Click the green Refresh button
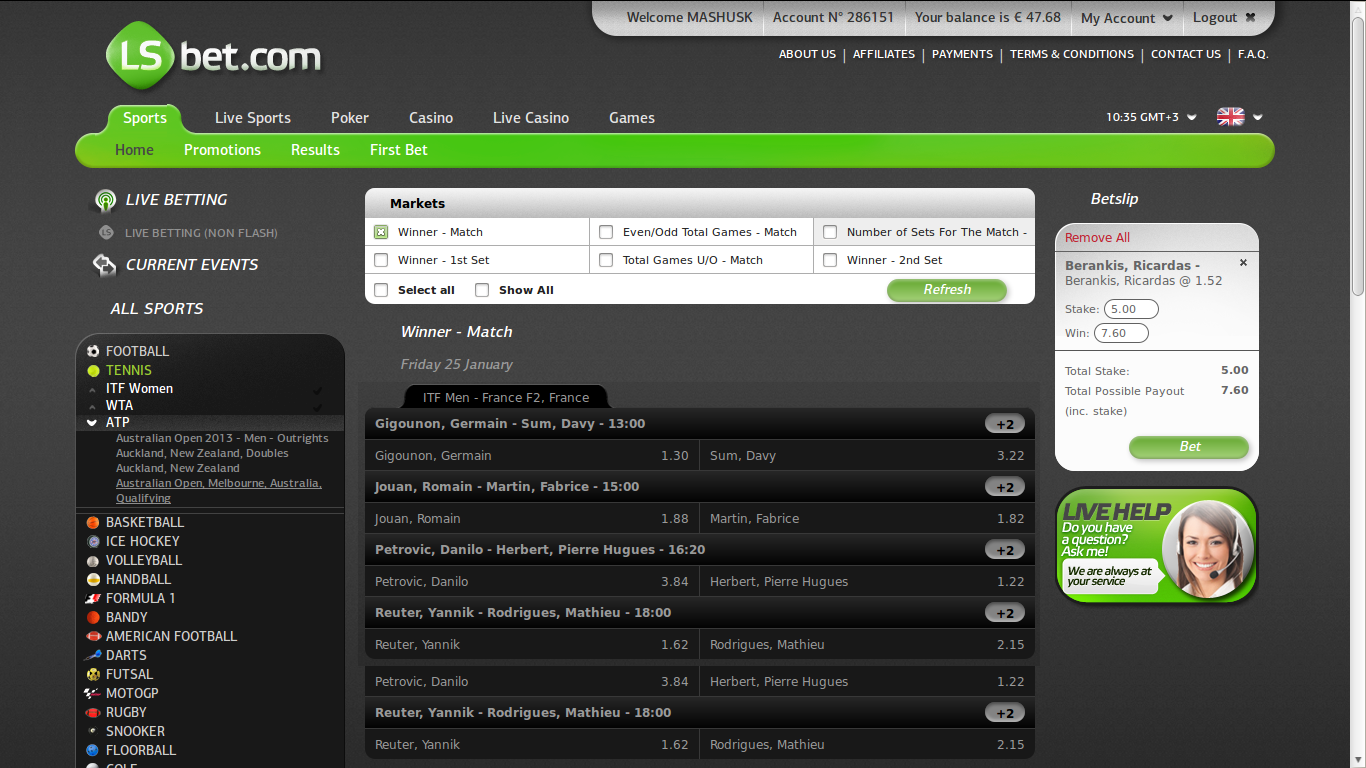The image size is (1366, 768). pos(947,290)
